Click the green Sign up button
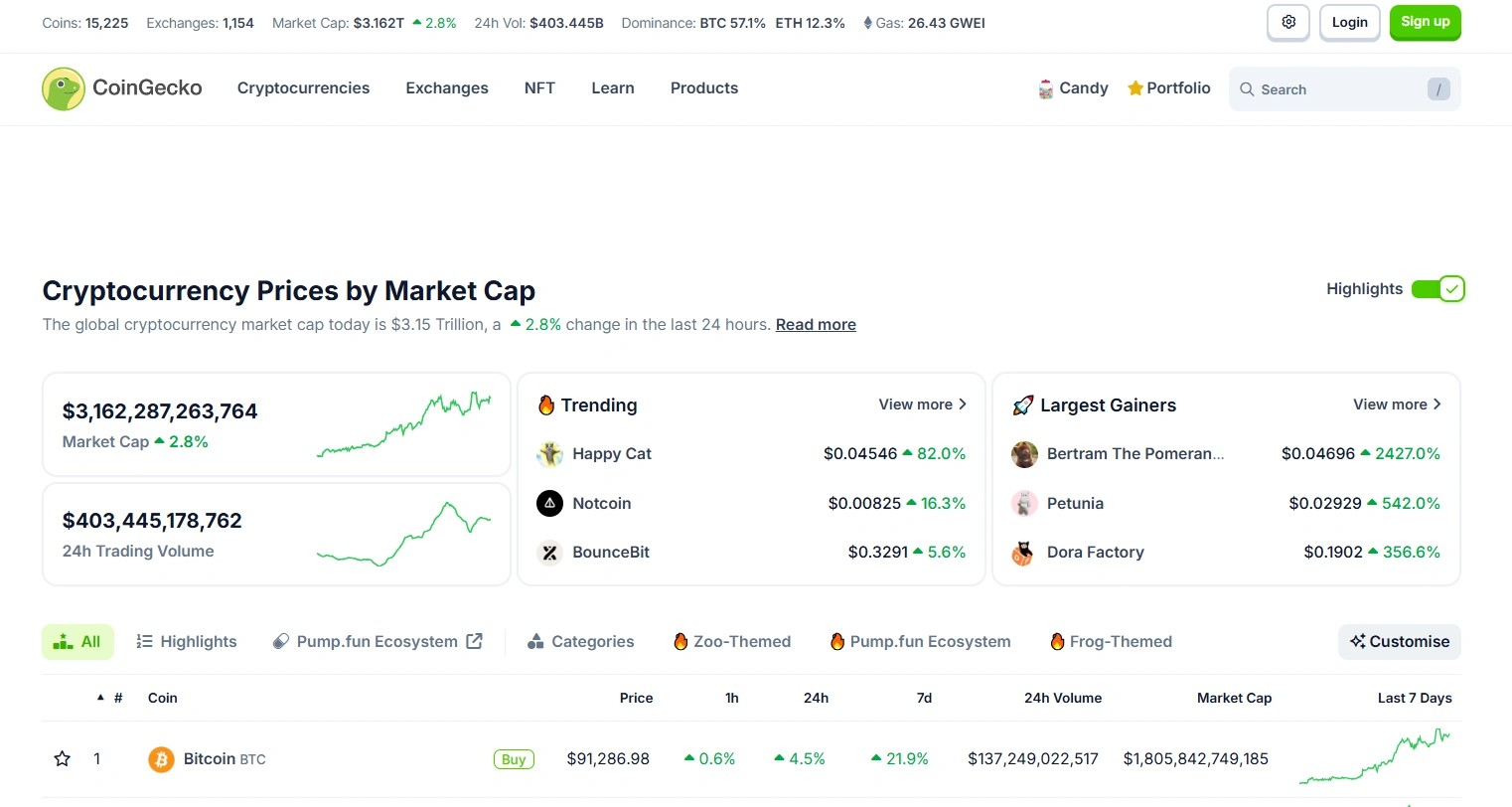Image resolution: width=1512 pixels, height=807 pixels. tap(1425, 22)
